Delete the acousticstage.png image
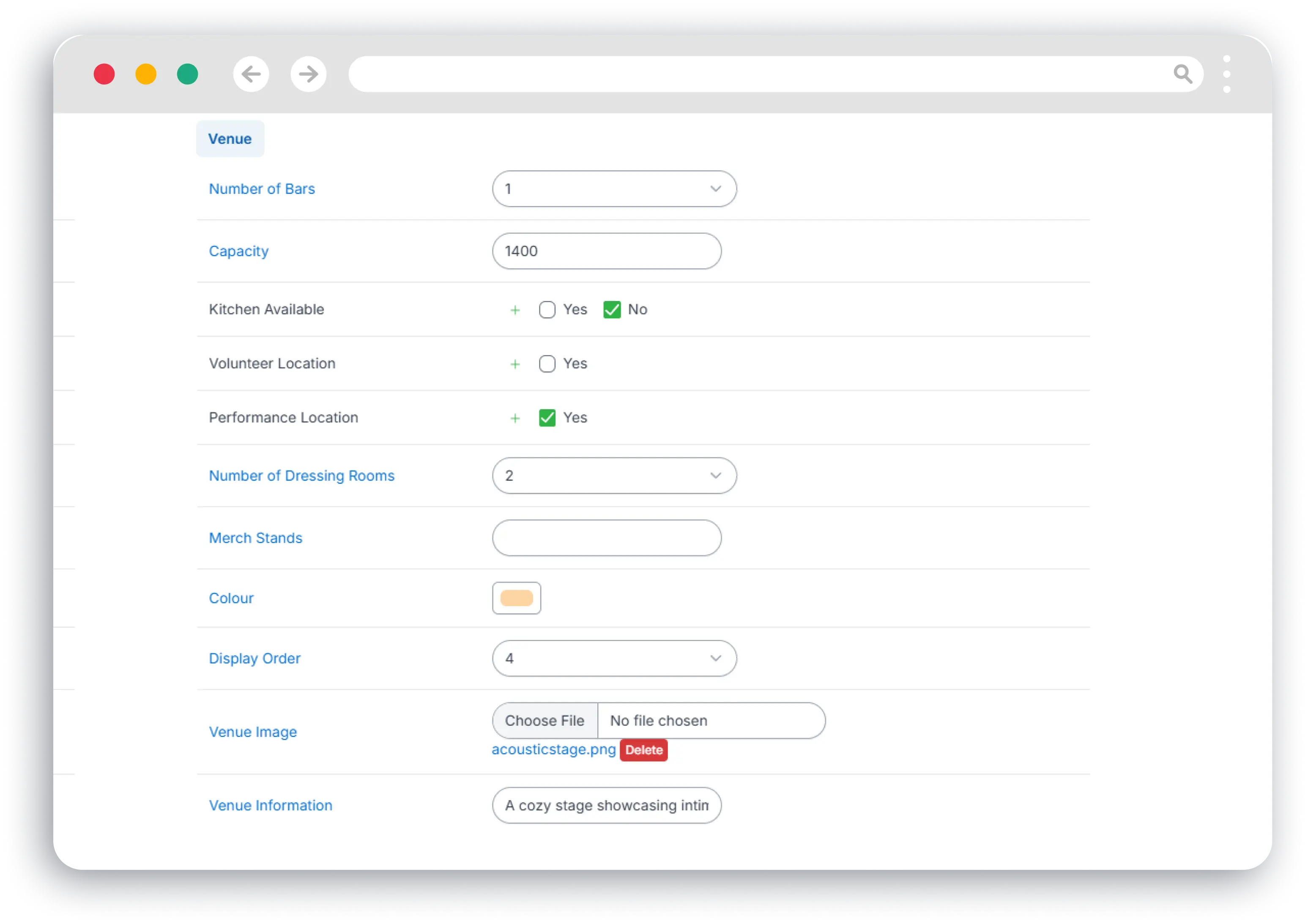This screenshot has height=924, width=1308. click(643, 750)
